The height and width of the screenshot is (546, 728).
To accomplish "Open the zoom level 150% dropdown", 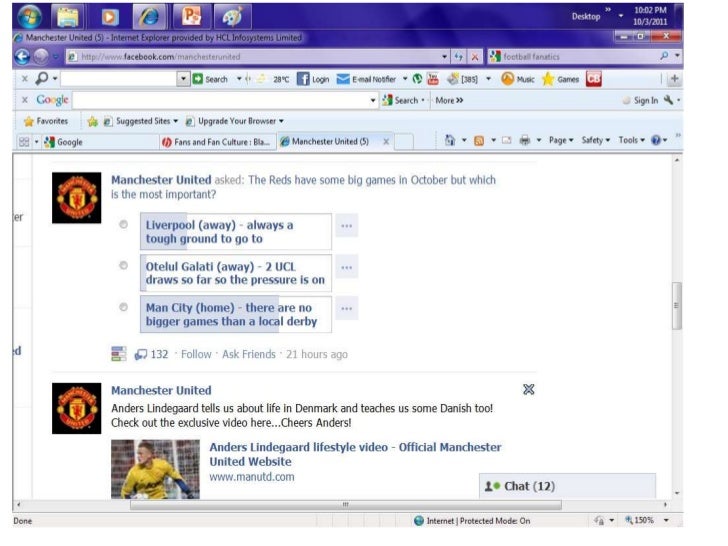I will (666, 520).
